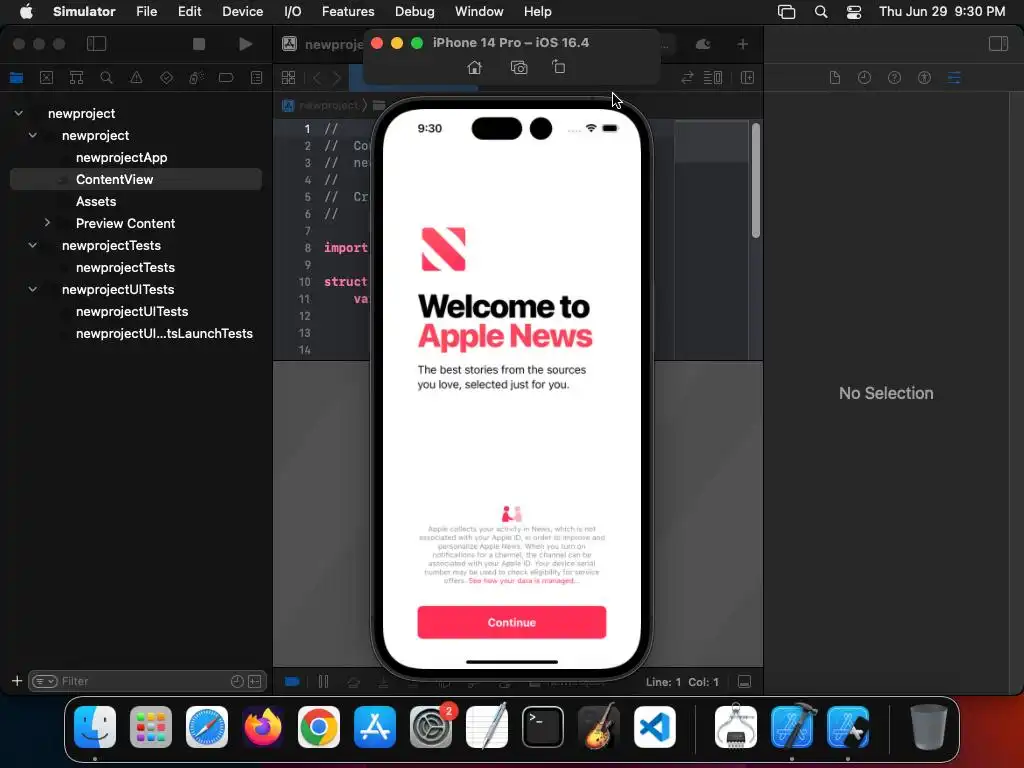Open the Window menu
Screen dimensions: 1024x768
[479, 11]
